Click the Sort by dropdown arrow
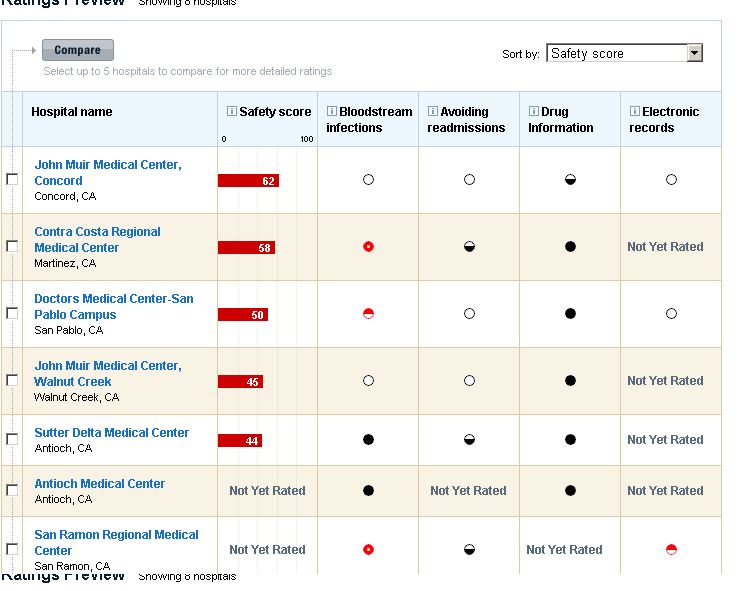This screenshot has height=591, width=754. point(694,53)
